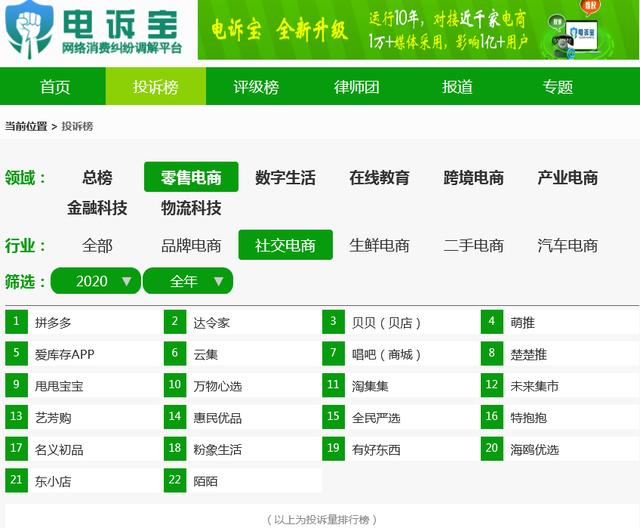Click the green rank badge number 1
This screenshot has width=640, height=528.
point(16,322)
